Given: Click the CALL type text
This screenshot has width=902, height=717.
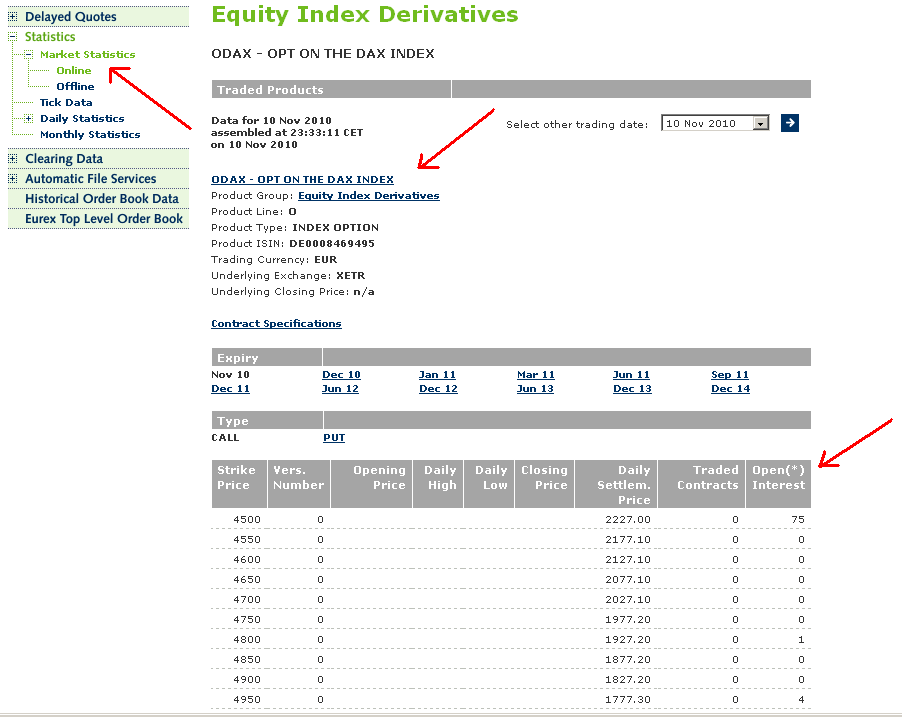Looking at the screenshot, I should [225, 438].
